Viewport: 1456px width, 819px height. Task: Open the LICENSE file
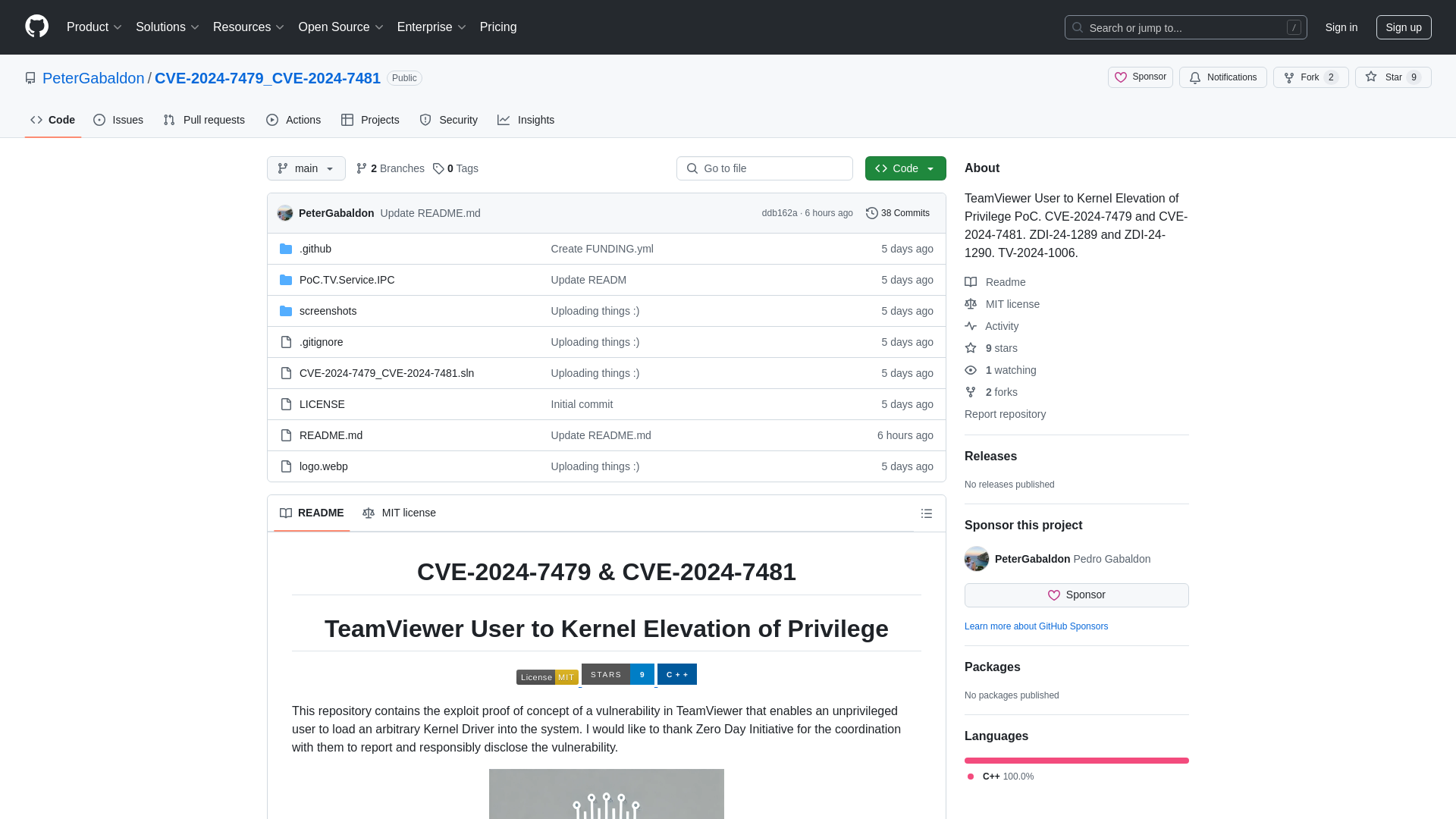(x=322, y=404)
